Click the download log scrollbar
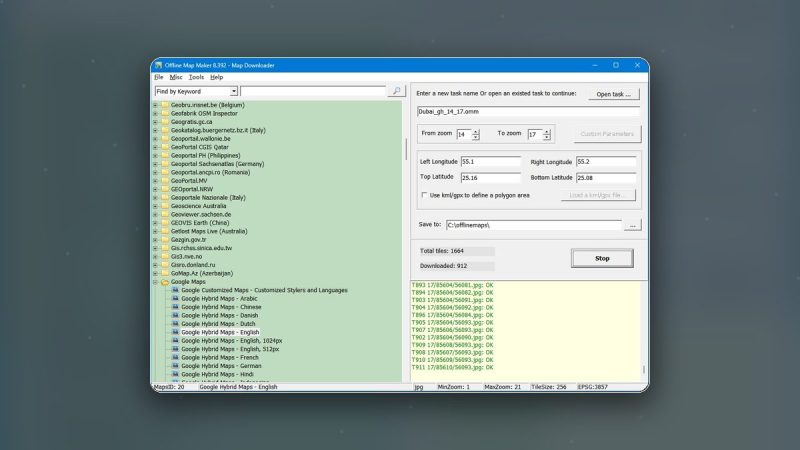The image size is (800, 450). tap(644, 369)
